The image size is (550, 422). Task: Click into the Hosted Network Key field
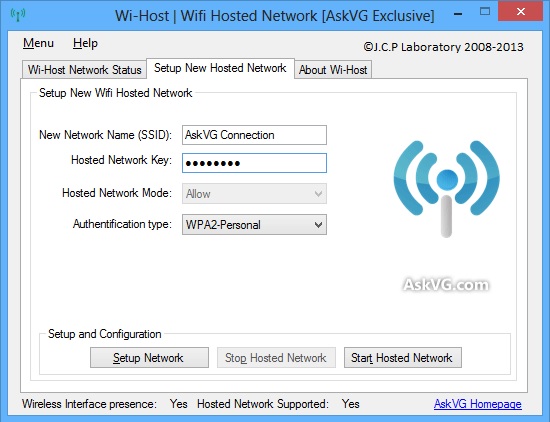(254, 163)
